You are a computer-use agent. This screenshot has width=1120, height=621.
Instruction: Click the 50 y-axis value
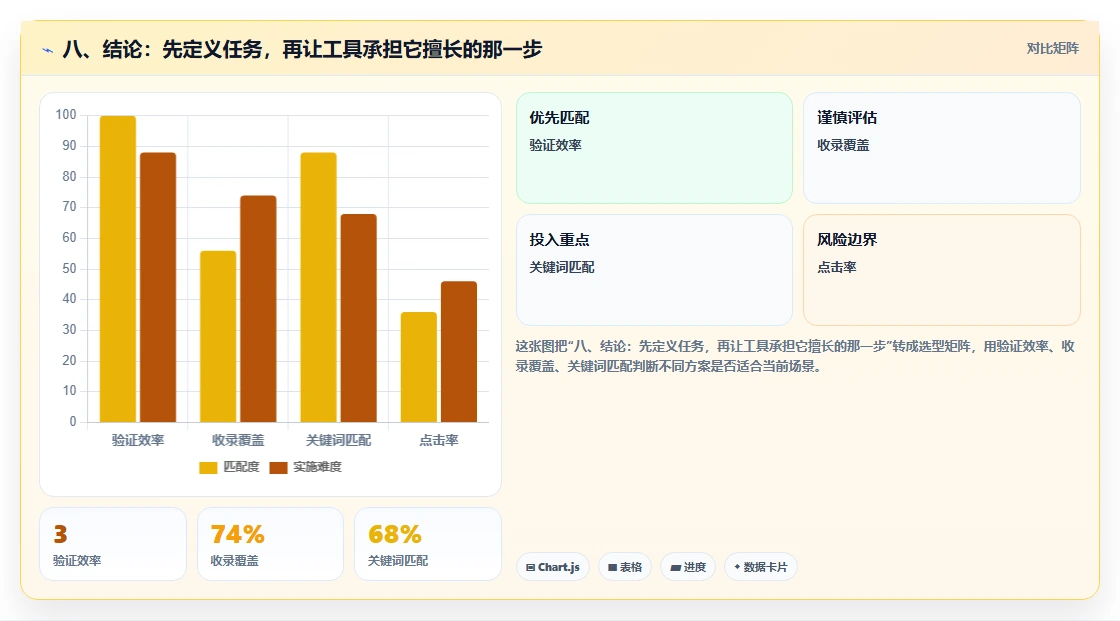[69, 269]
